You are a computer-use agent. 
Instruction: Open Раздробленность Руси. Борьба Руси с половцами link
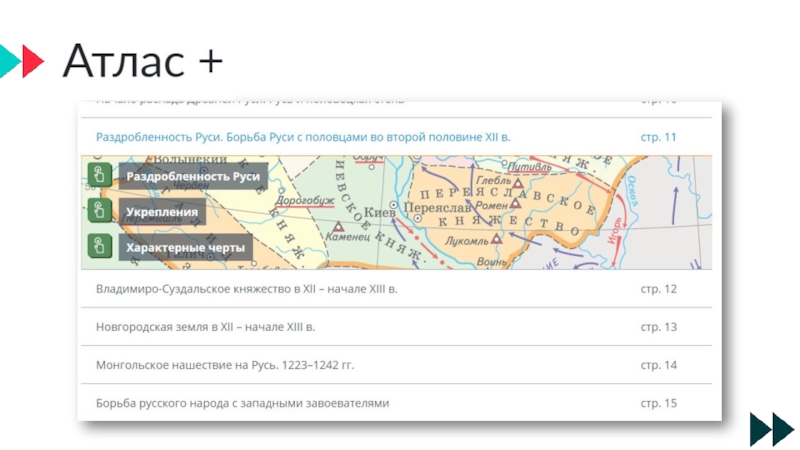(x=303, y=137)
